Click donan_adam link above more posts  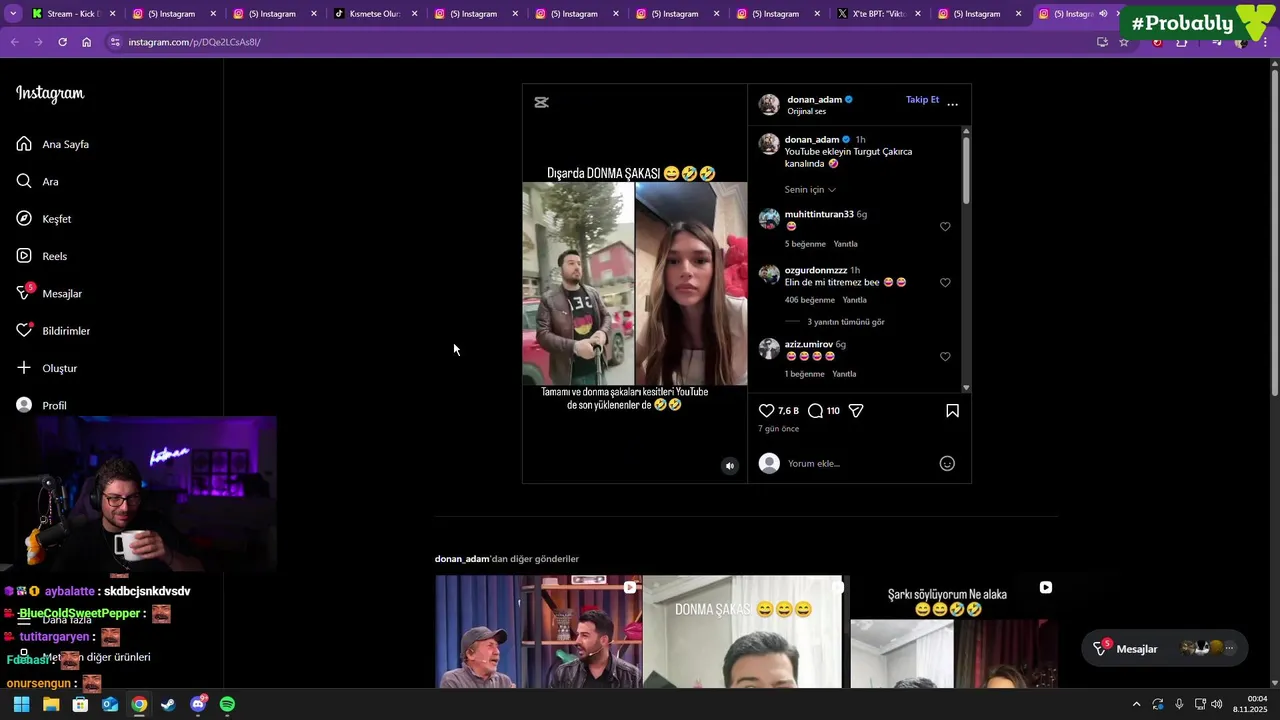click(x=462, y=559)
